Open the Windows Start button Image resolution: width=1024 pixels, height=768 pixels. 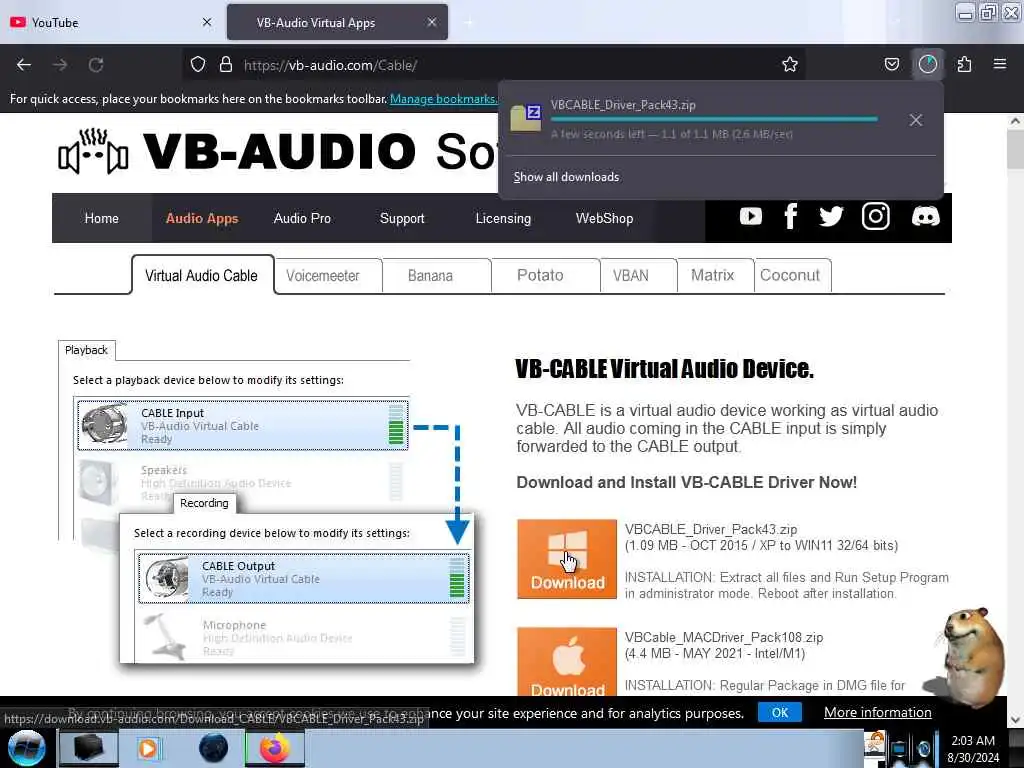[26, 748]
